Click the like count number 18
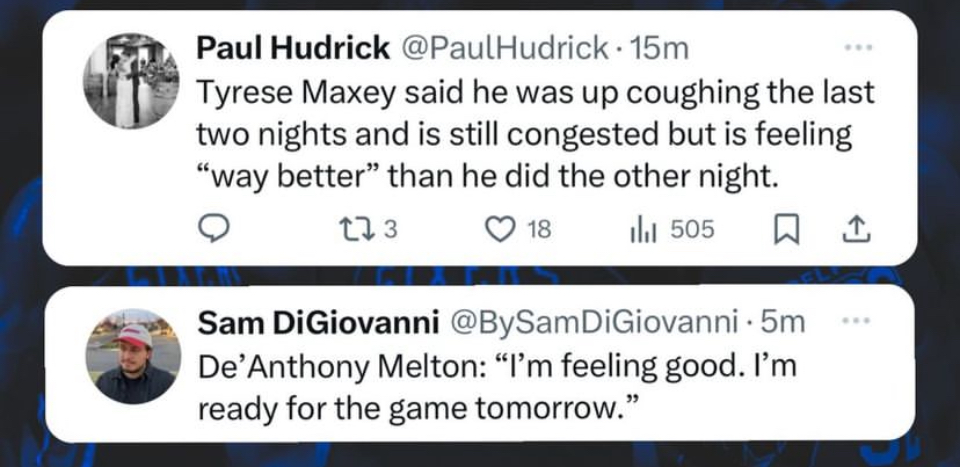The width and height of the screenshot is (960, 467). (x=538, y=230)
